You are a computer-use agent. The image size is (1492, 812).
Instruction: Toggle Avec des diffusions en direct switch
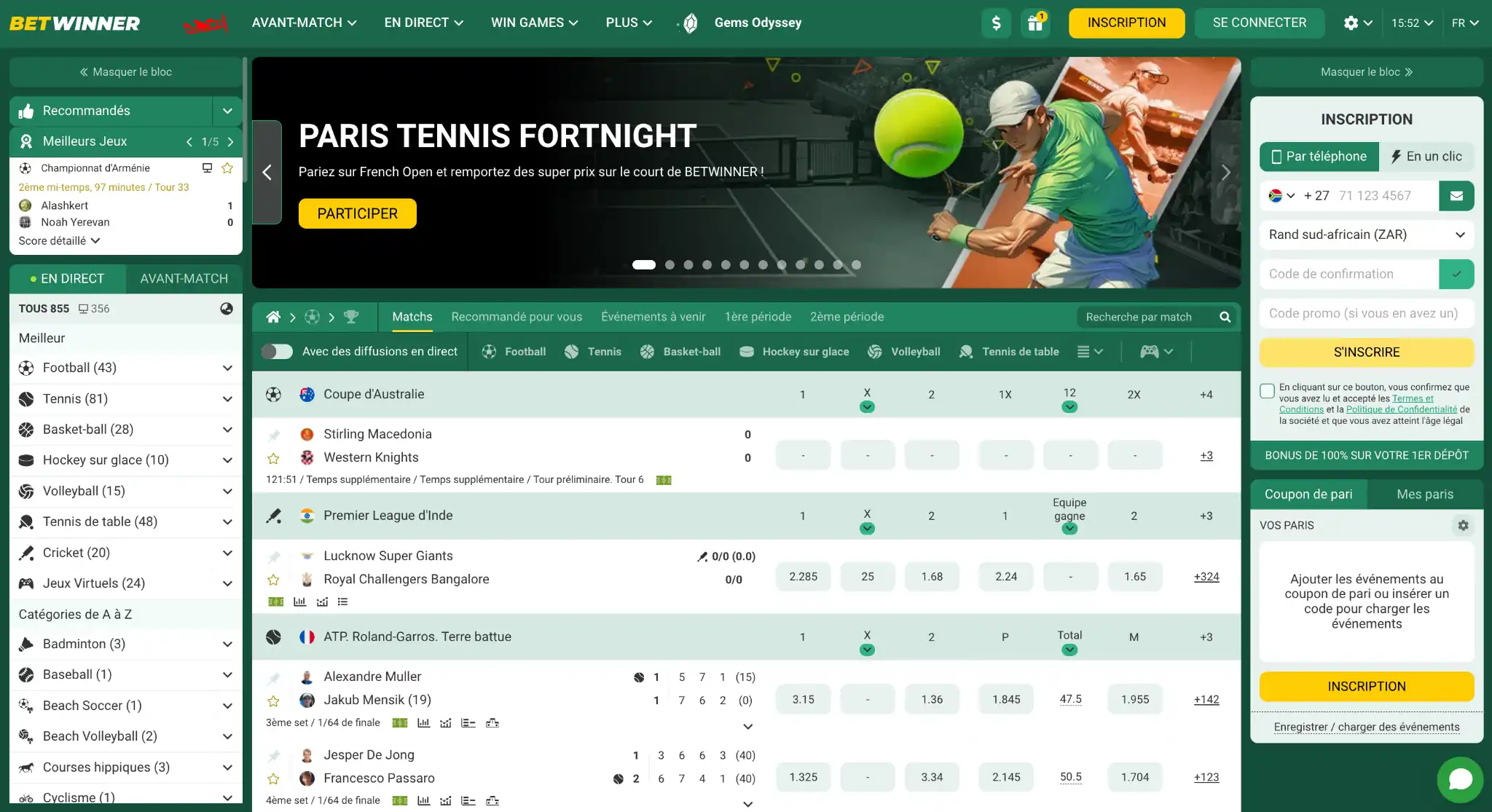pos(277,352)
